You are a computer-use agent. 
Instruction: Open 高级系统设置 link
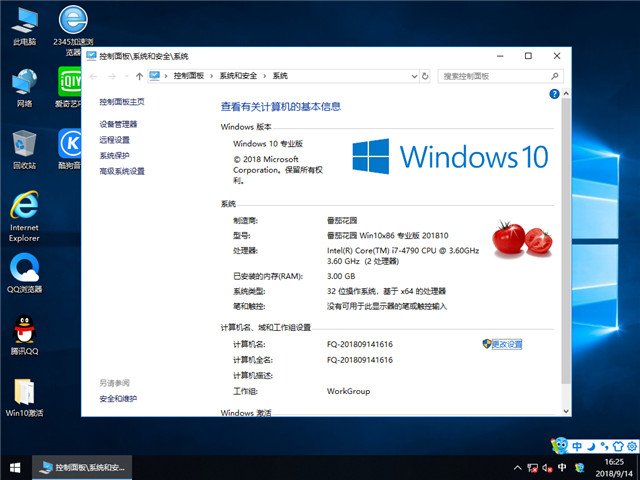point(122,171)
